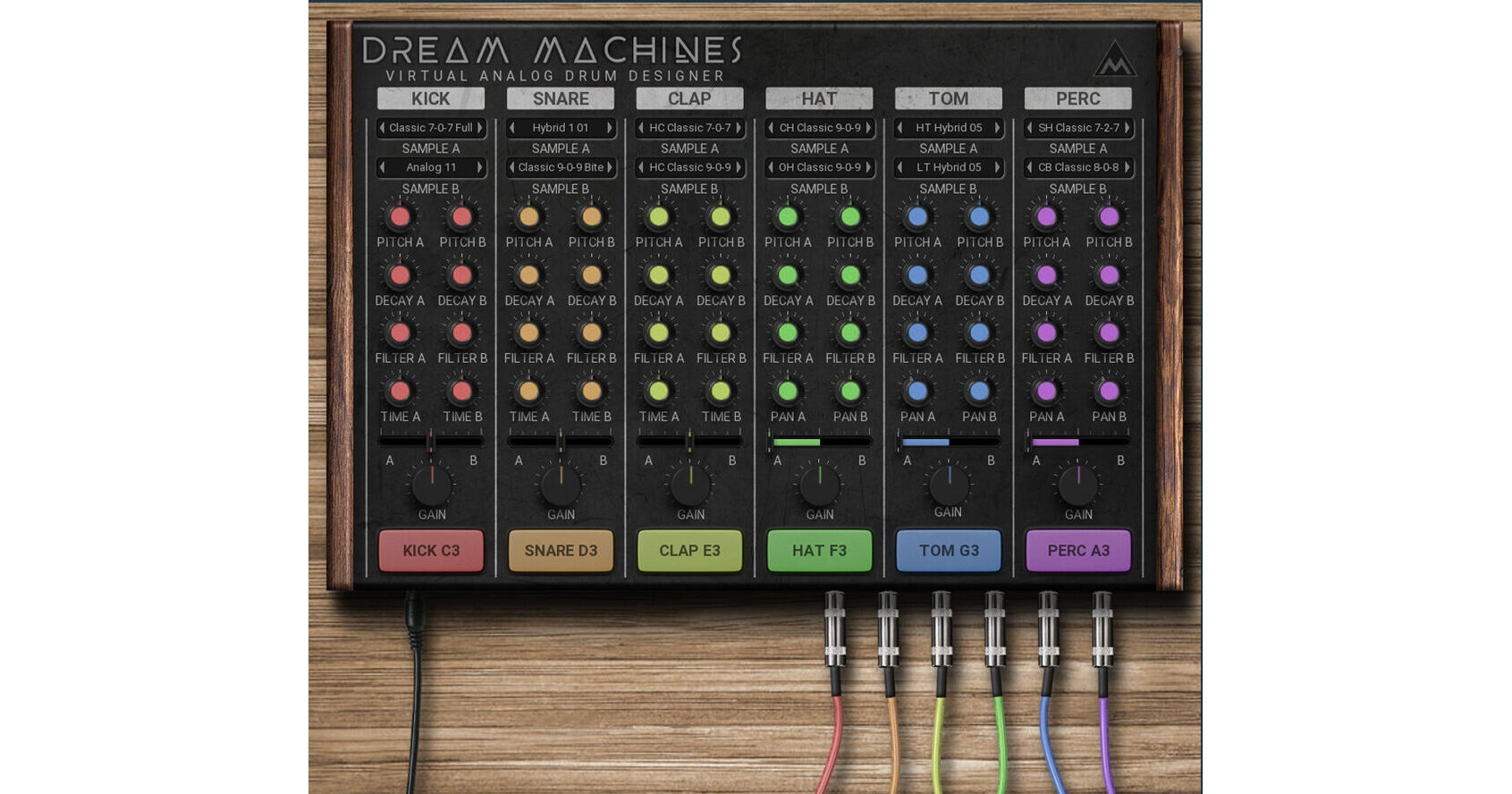Click the KICK A/B mix slider
The image size is (1512, 794).
click(431, 441)
